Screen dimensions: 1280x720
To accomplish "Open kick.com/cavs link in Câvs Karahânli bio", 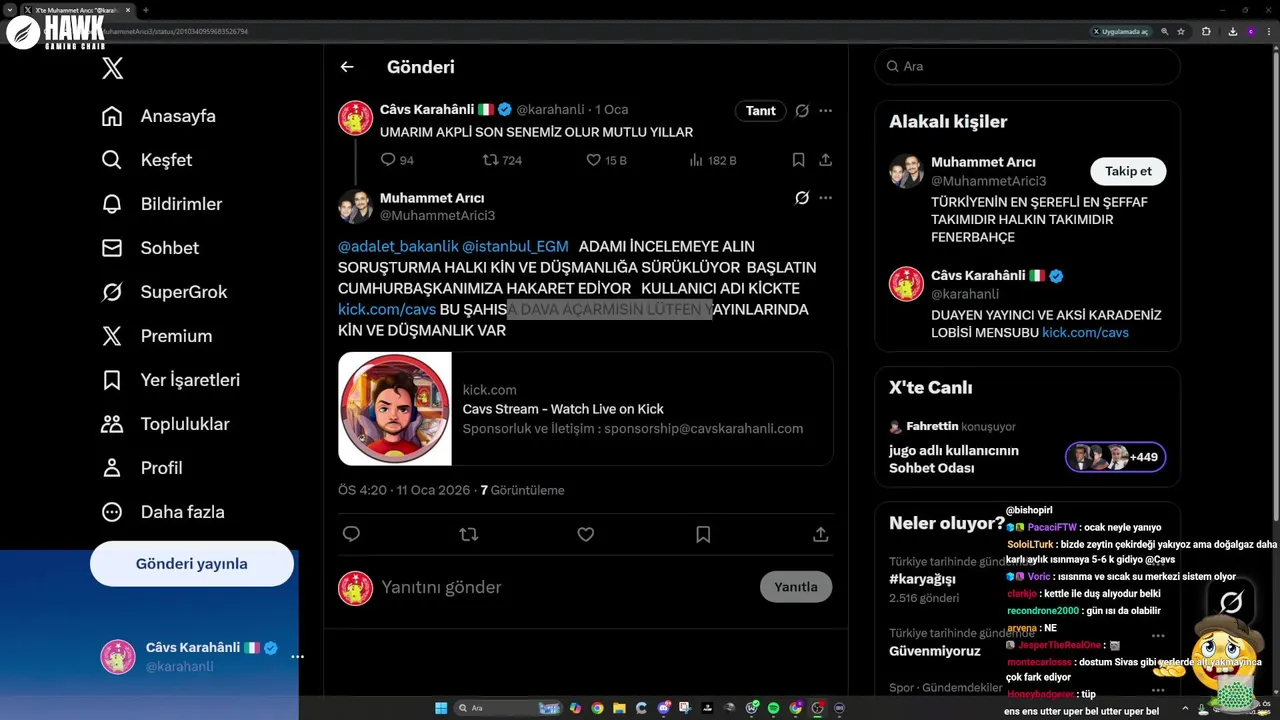I will [x=1085, y=333].
